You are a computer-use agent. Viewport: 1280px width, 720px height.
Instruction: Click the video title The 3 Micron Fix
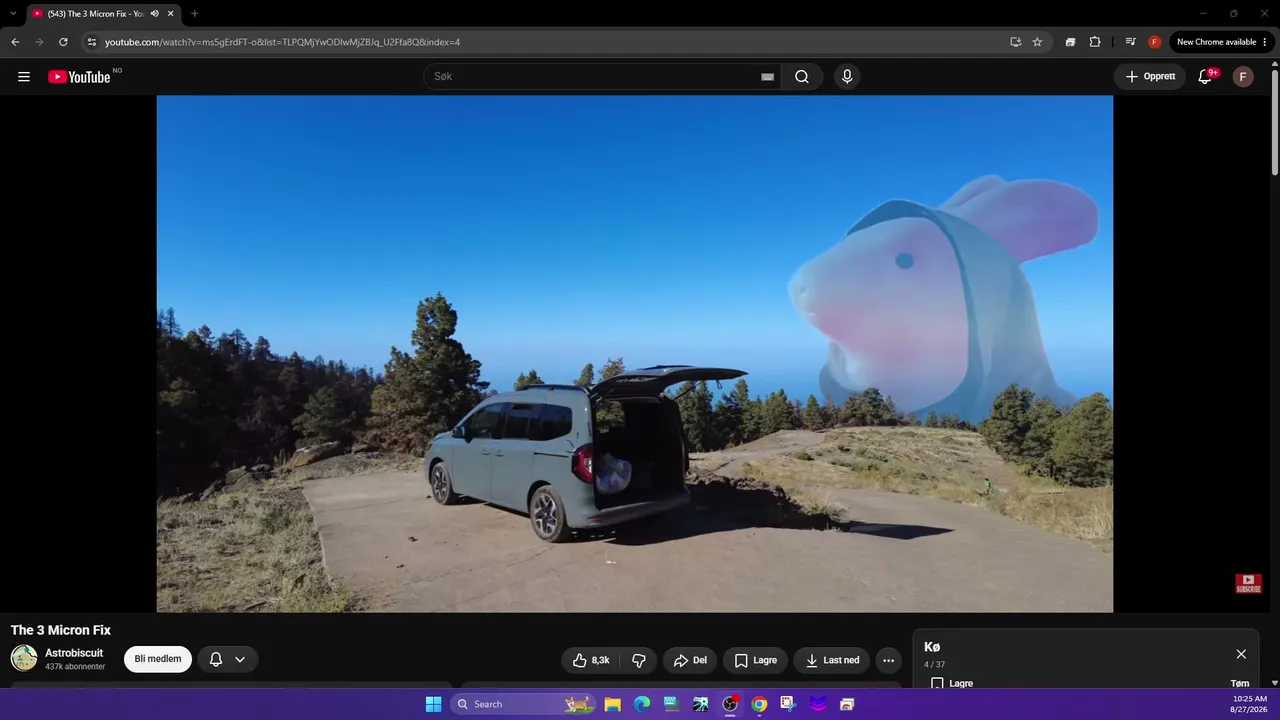click(61, 630)
